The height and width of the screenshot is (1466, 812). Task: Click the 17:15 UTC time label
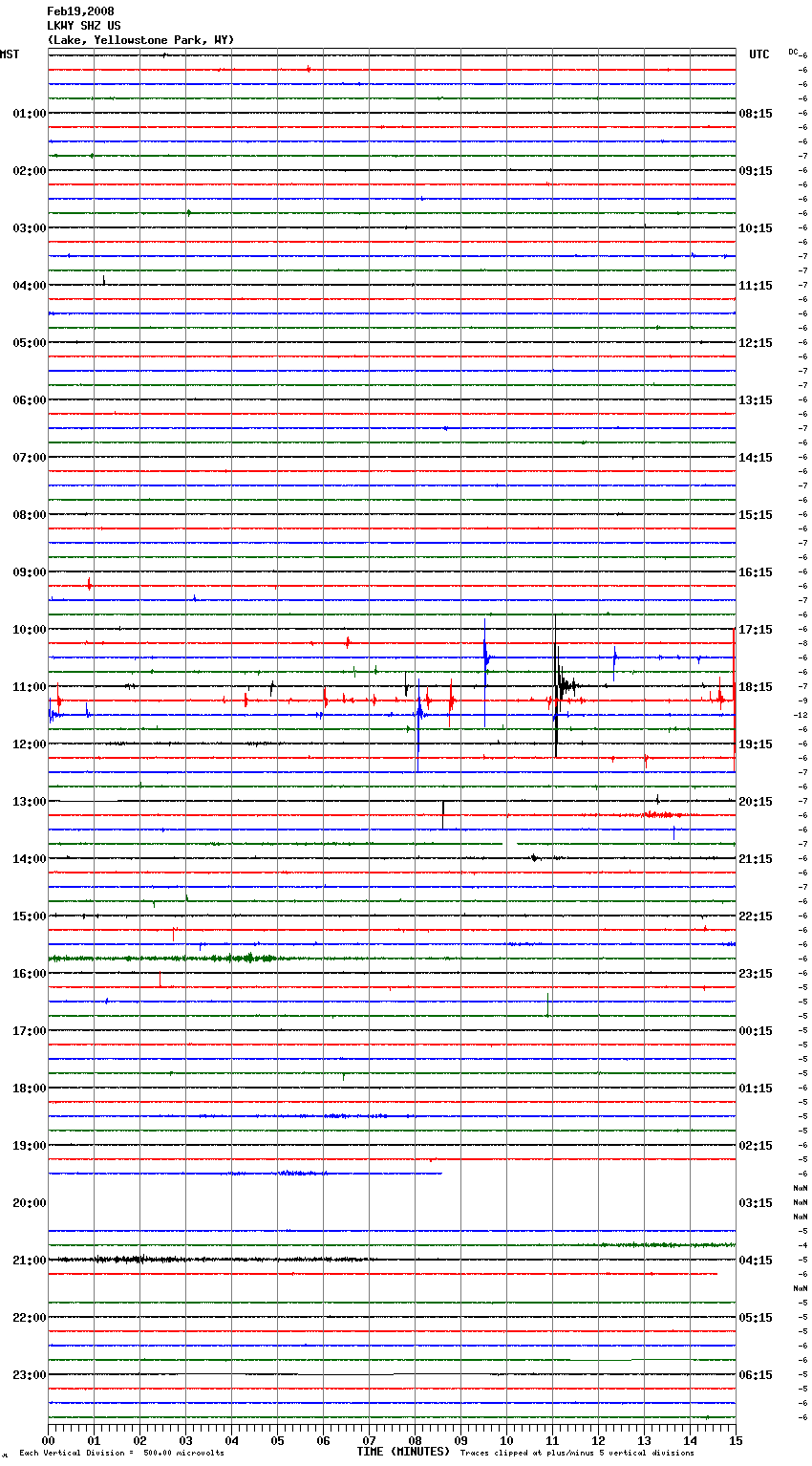pos(756,630)
